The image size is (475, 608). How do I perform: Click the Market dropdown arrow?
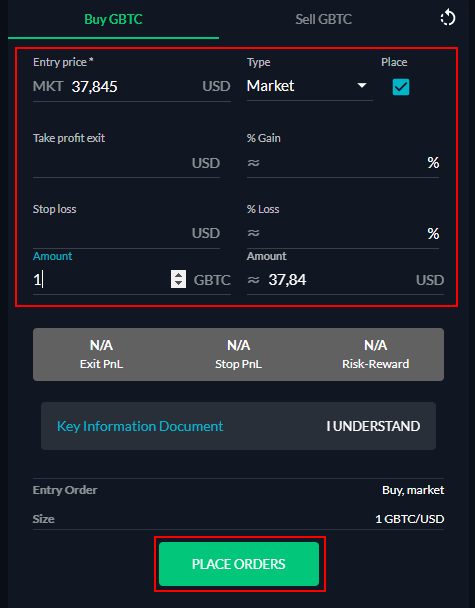point(362,85)
